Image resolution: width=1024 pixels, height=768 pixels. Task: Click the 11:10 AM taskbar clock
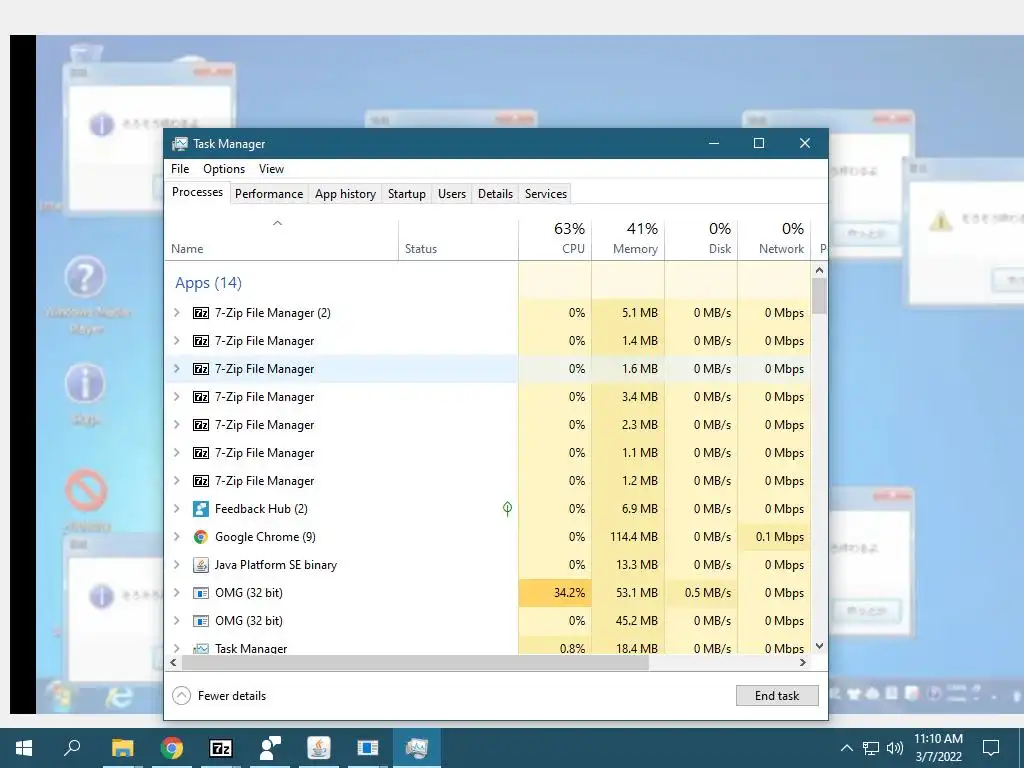(x=938, y=739)
